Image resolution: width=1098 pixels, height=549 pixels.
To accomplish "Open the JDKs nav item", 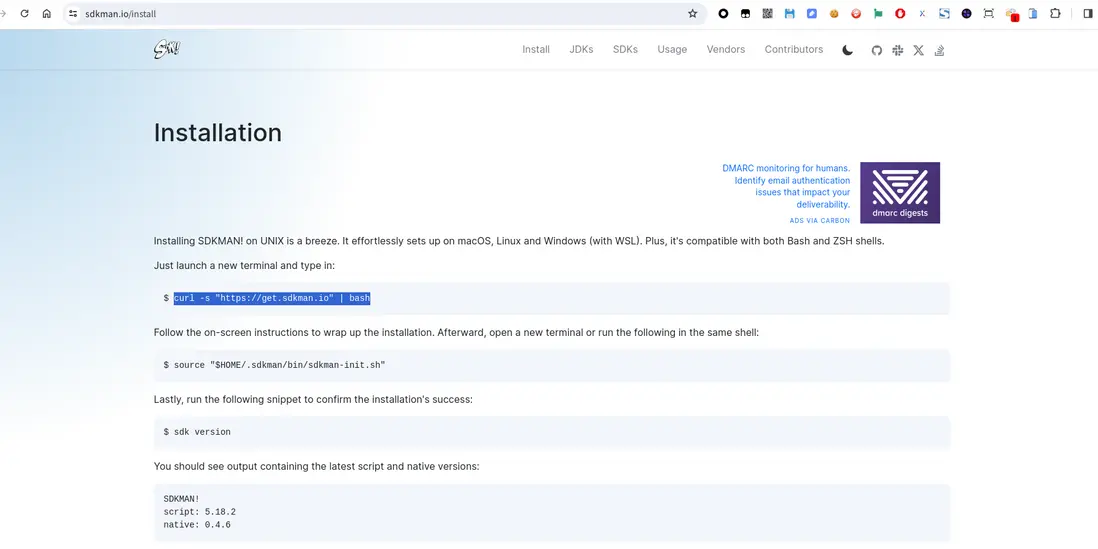I will pyautogui.click(x=581, y=50).
